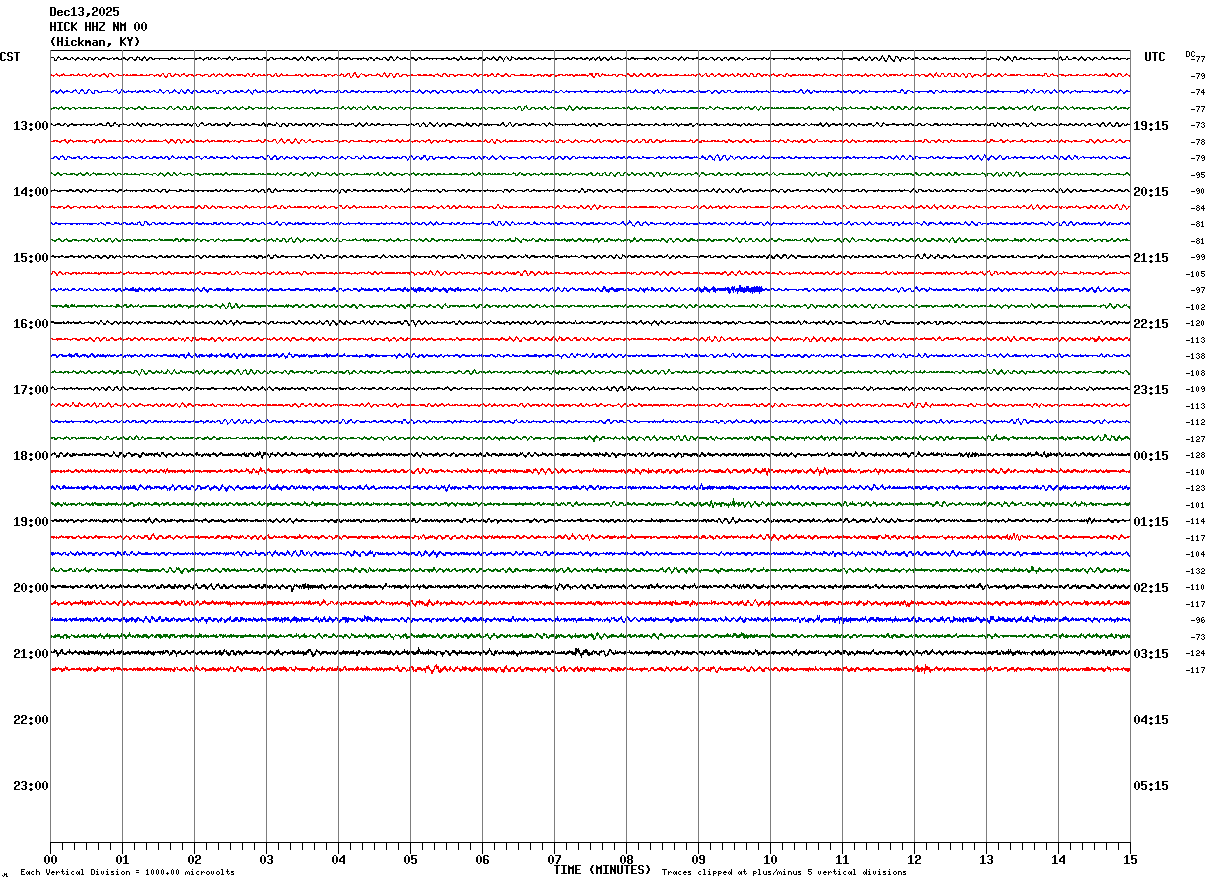Viewport: 1210px width, 886px height.
Task: Click the 19:15 UTC label
Action: [x=1150, y=126]
